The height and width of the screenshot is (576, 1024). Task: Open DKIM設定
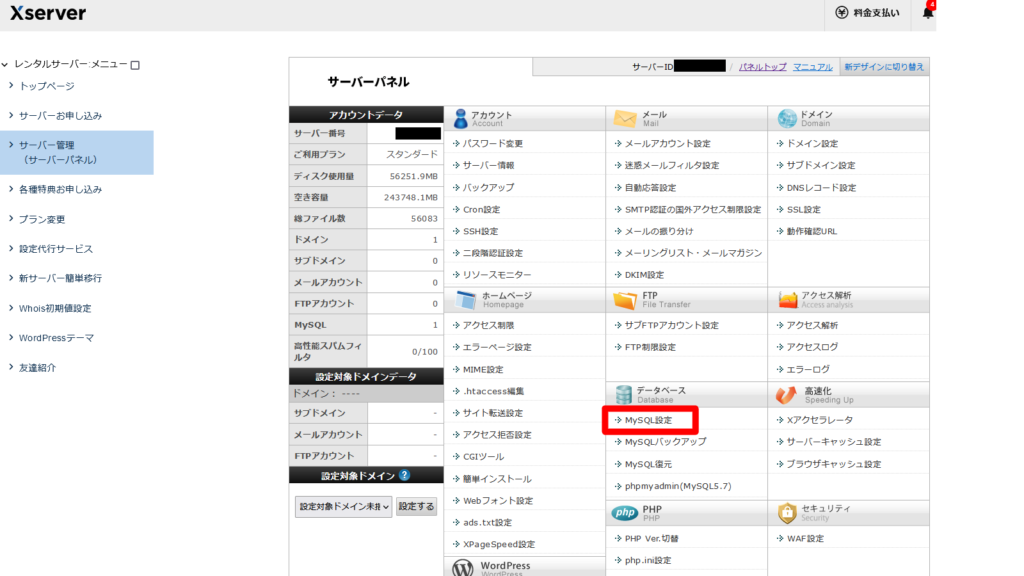[x=645, y=275]
